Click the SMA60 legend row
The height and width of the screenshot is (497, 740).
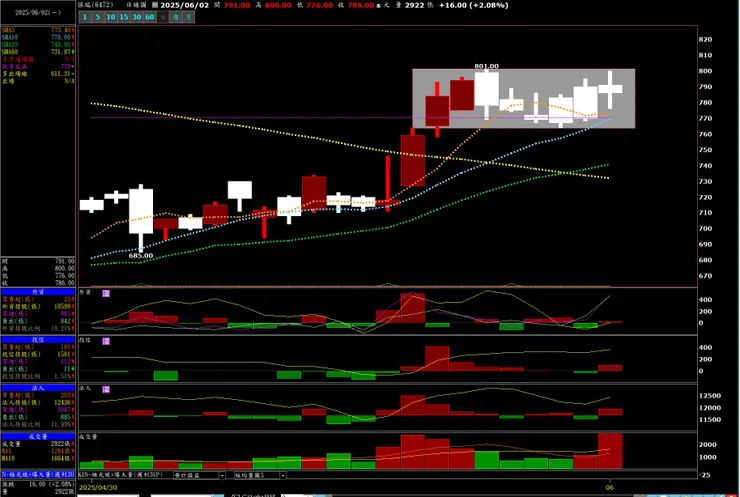tap(38, 51)
